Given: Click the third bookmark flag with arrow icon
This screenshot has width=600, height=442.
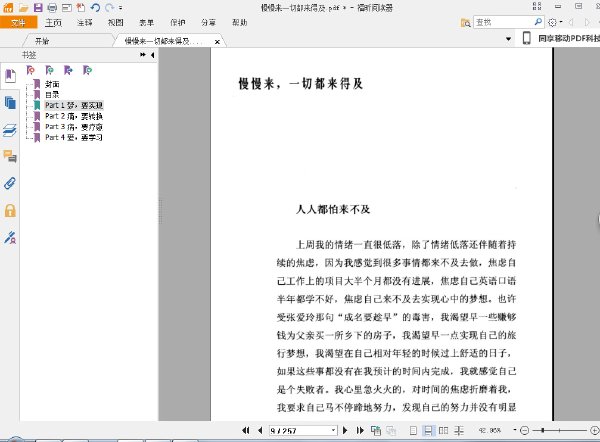Looking at the screenshot, I should click(68, 70).
